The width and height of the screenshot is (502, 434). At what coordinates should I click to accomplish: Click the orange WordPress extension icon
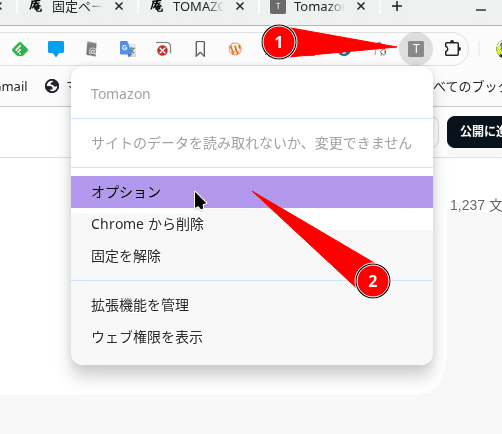coord(235,49)
